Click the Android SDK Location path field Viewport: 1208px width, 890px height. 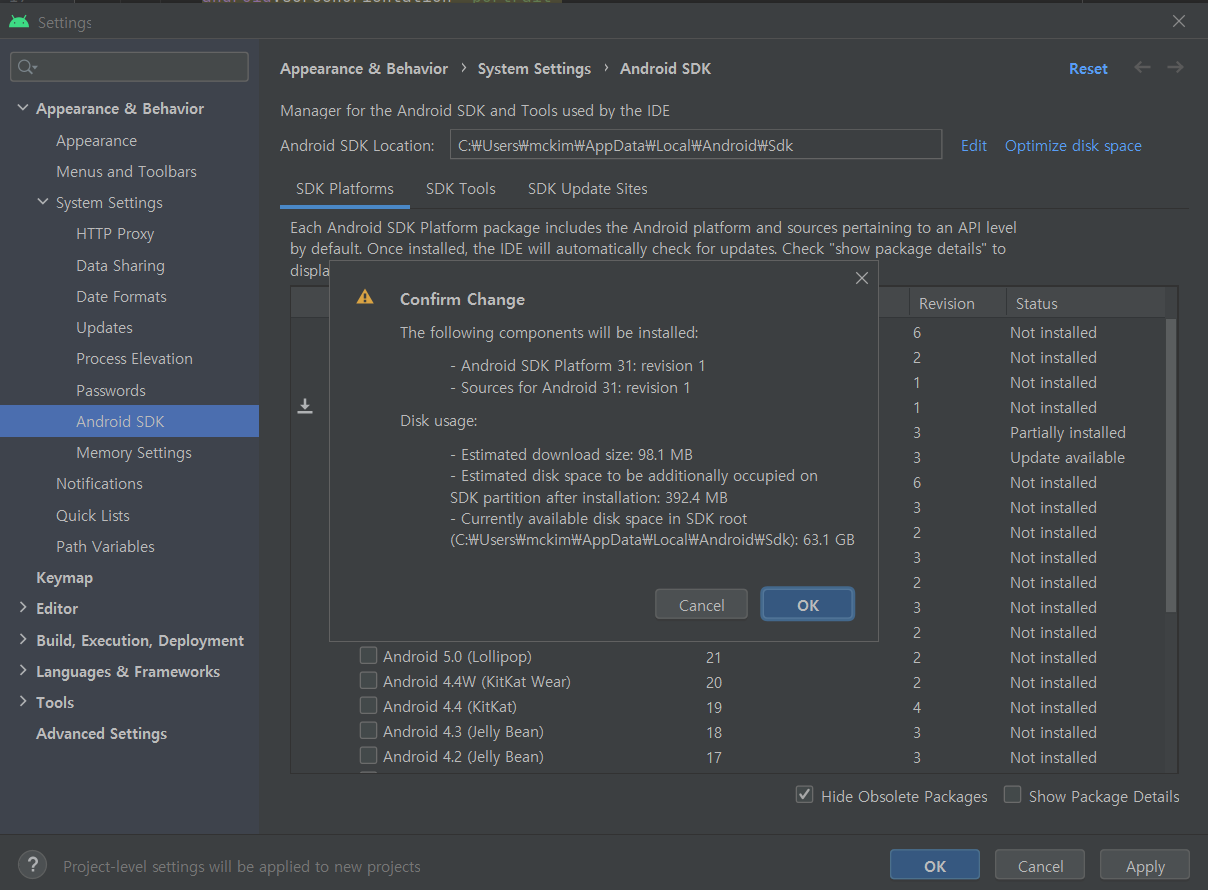pyautogui.click(x=696, y=144)
